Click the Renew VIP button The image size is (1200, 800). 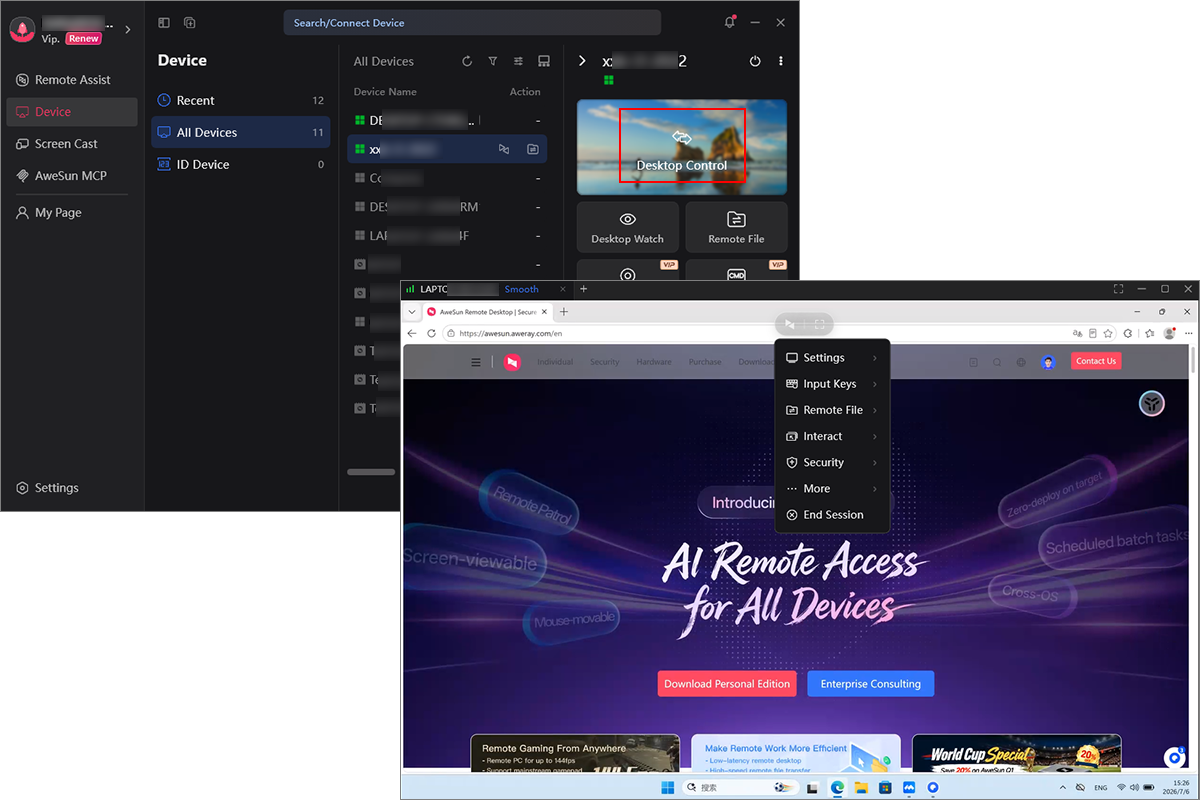coord(84,39)
